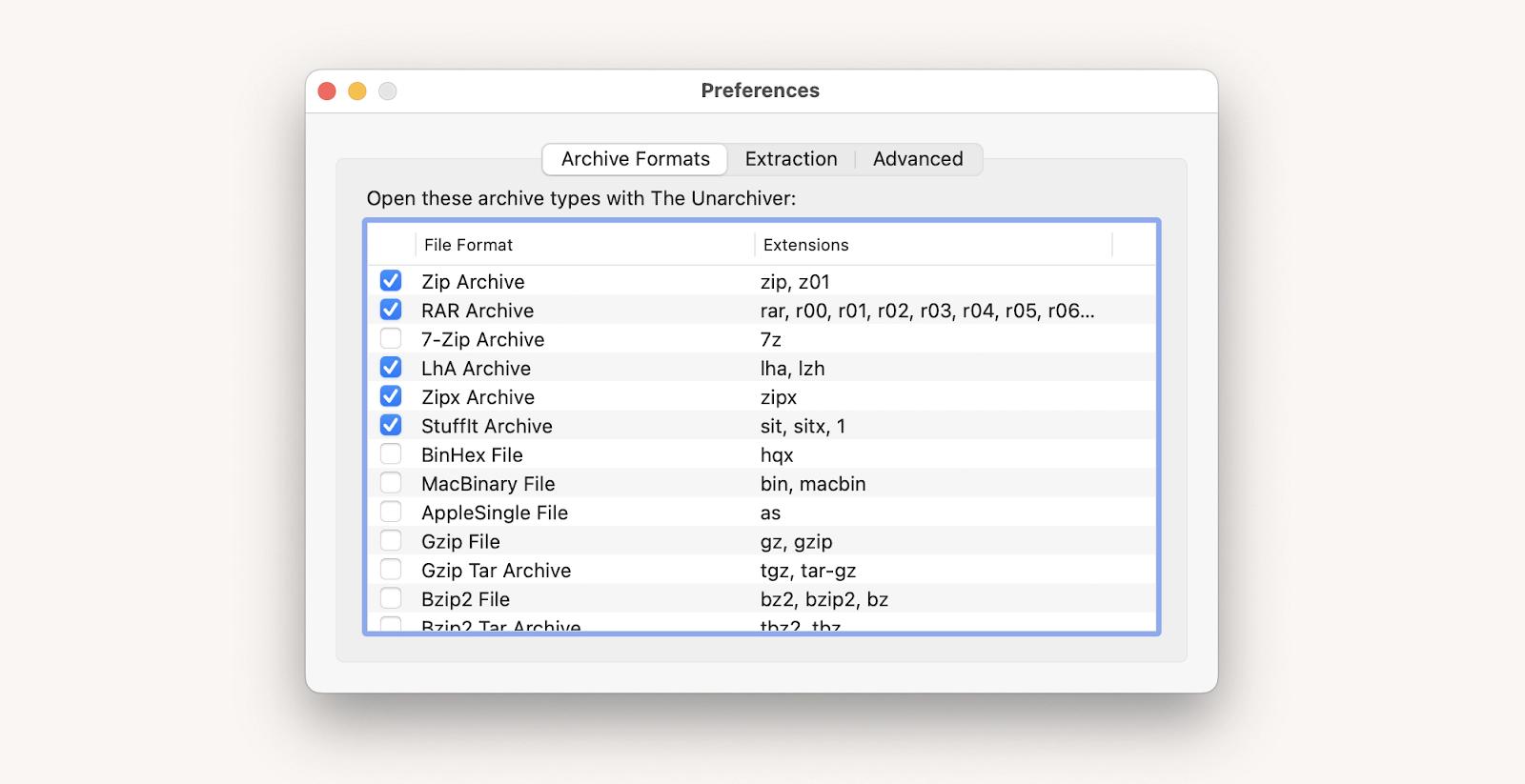Toggle the Zipx Archive checkbox off
The height and width of the screenshot is (784, 1525).
tap(391, 396)
